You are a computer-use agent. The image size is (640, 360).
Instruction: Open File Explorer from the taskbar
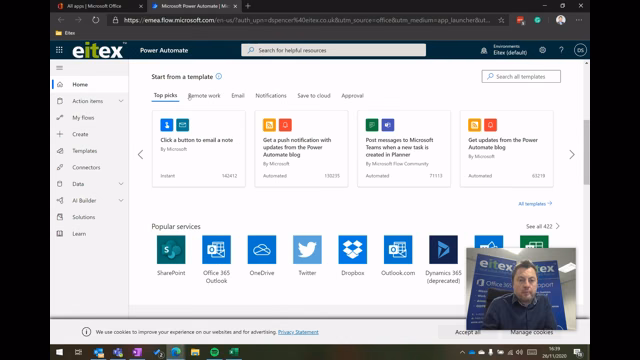tap(195, 352)
